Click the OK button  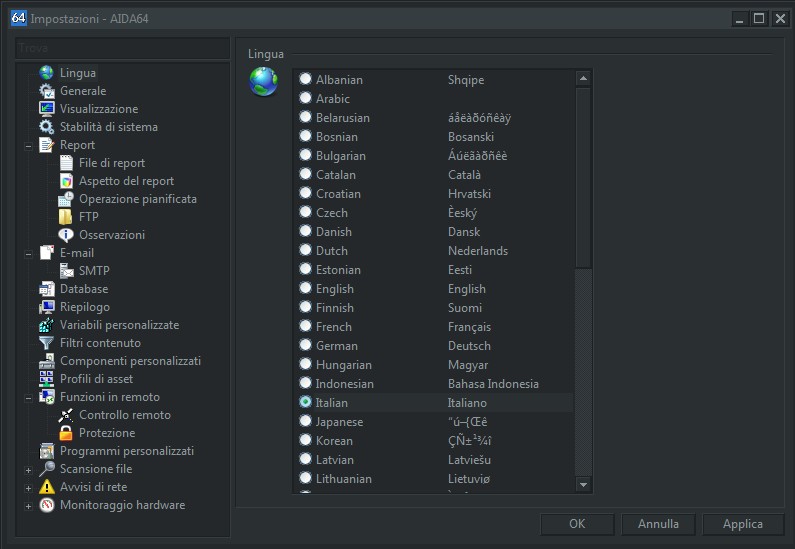coord(577,524)
